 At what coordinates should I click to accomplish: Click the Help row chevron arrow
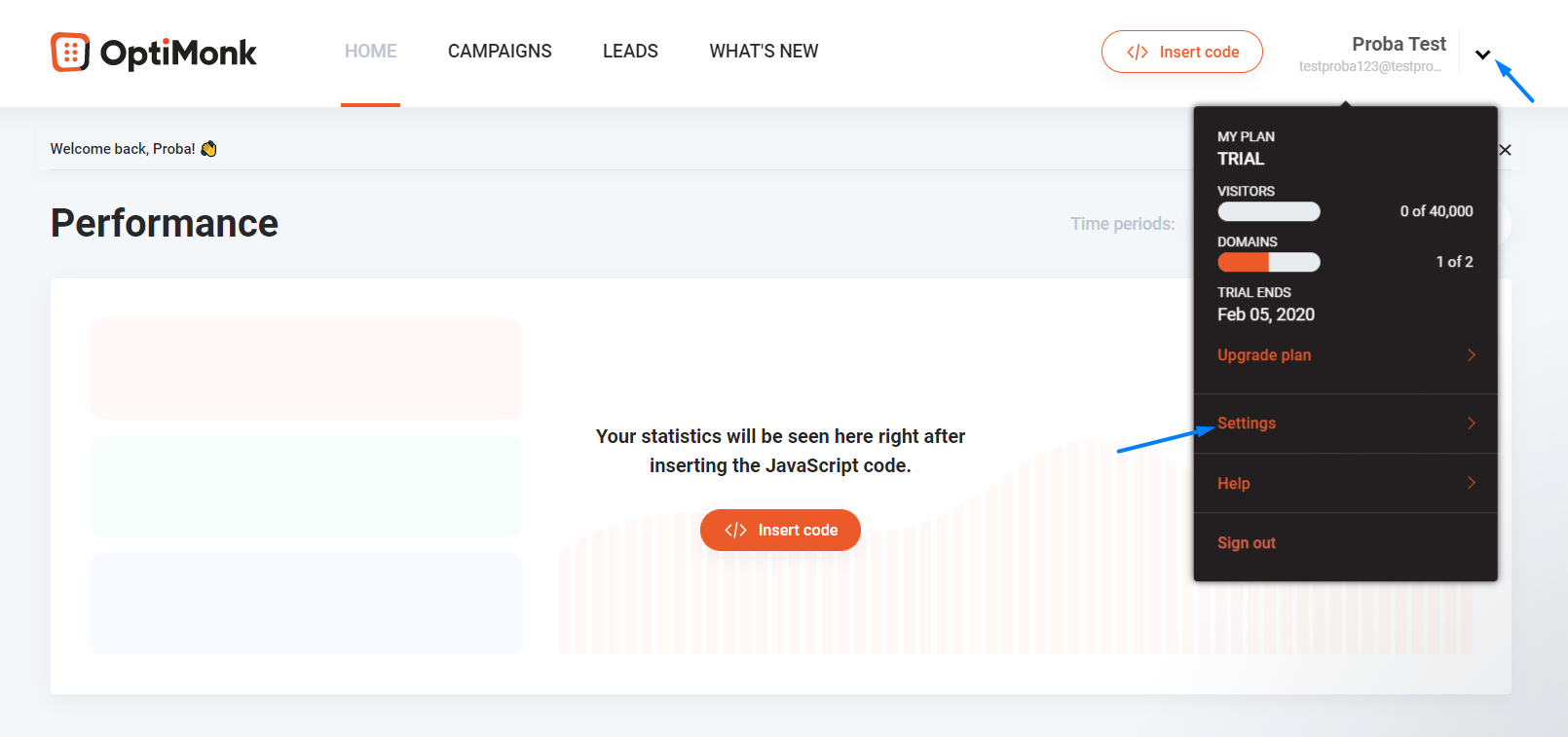[x=1472, y=483]
